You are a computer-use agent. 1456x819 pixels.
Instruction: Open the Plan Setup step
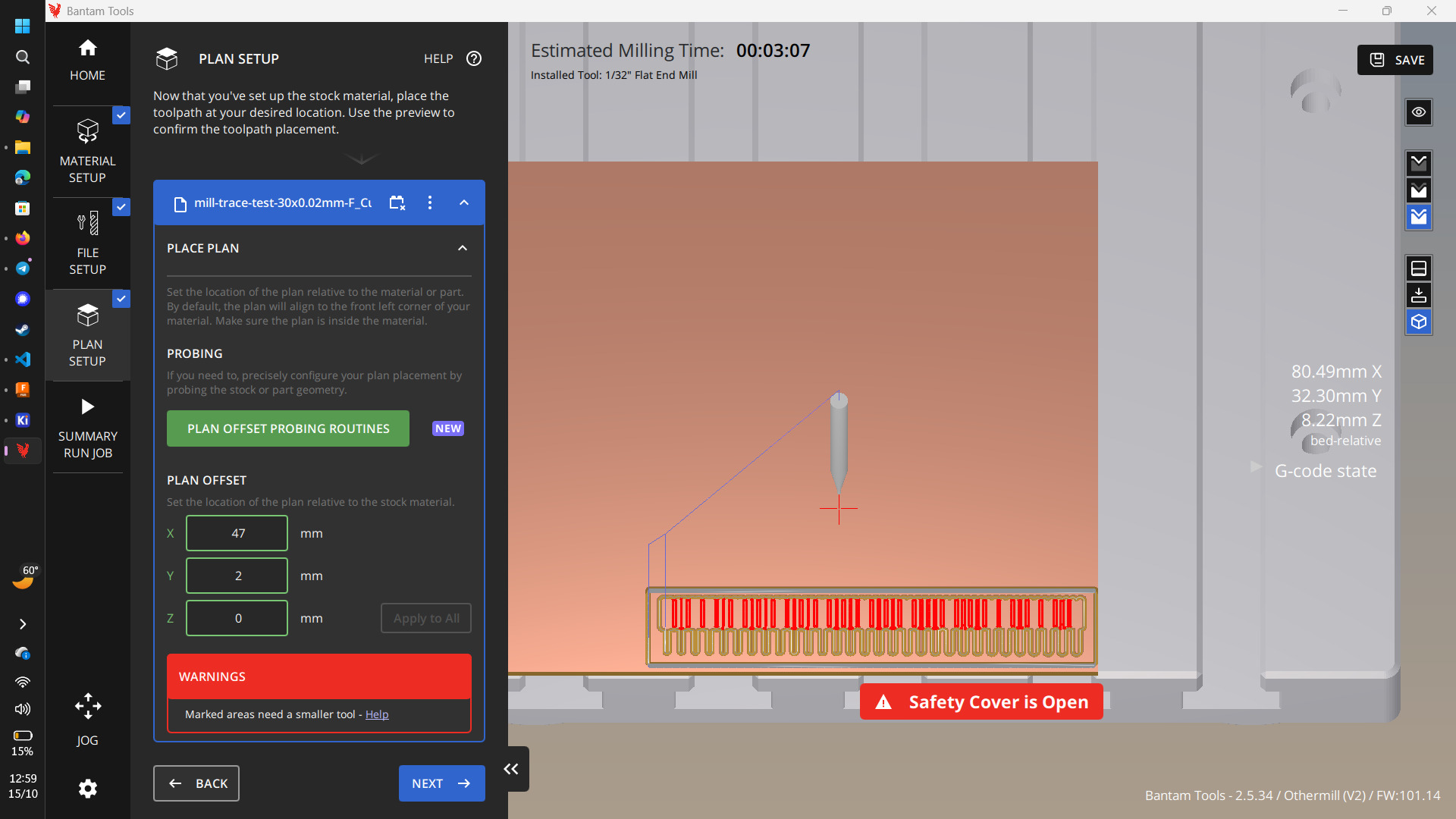pyautogui.click(x=87, y=335)
